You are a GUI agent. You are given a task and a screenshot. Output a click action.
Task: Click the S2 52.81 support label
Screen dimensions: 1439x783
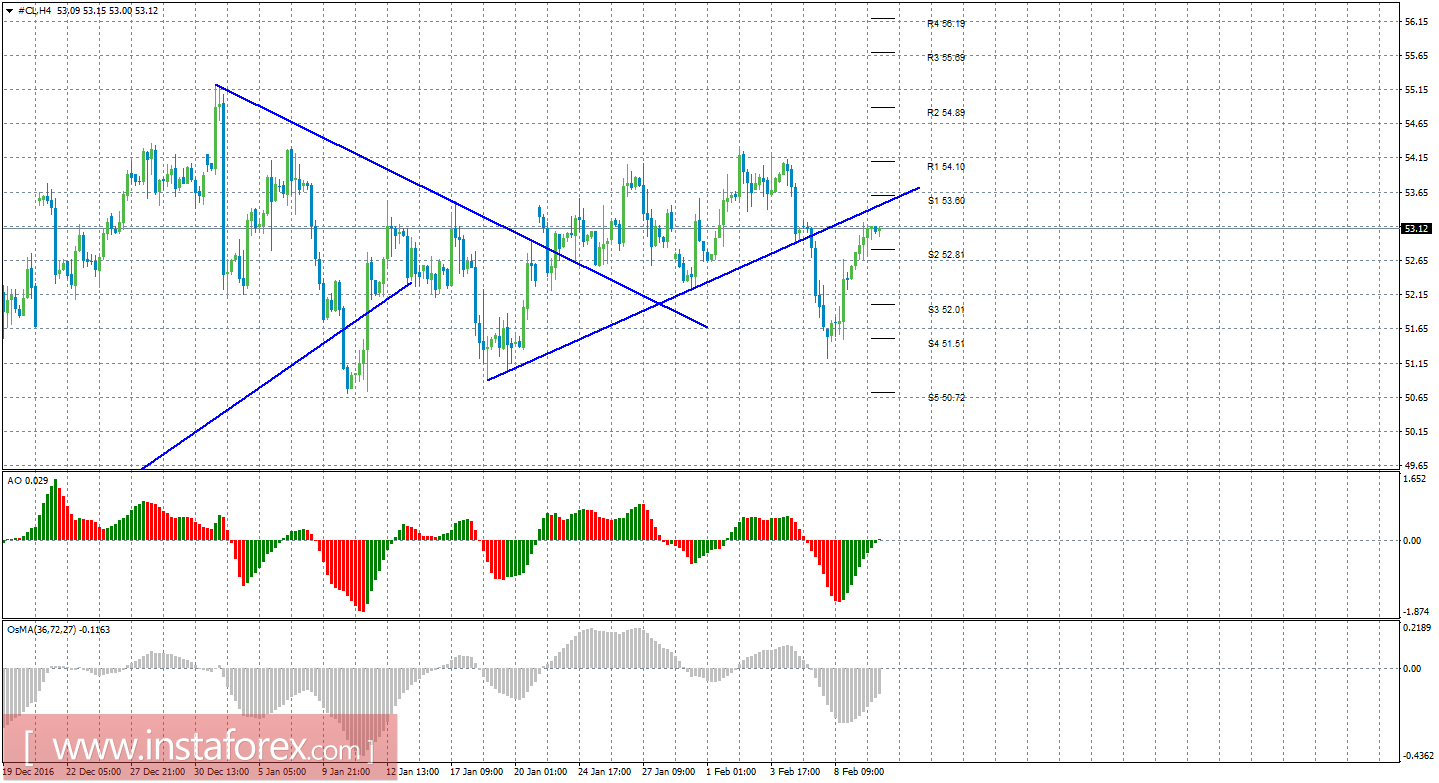click(x=945, y=255)
